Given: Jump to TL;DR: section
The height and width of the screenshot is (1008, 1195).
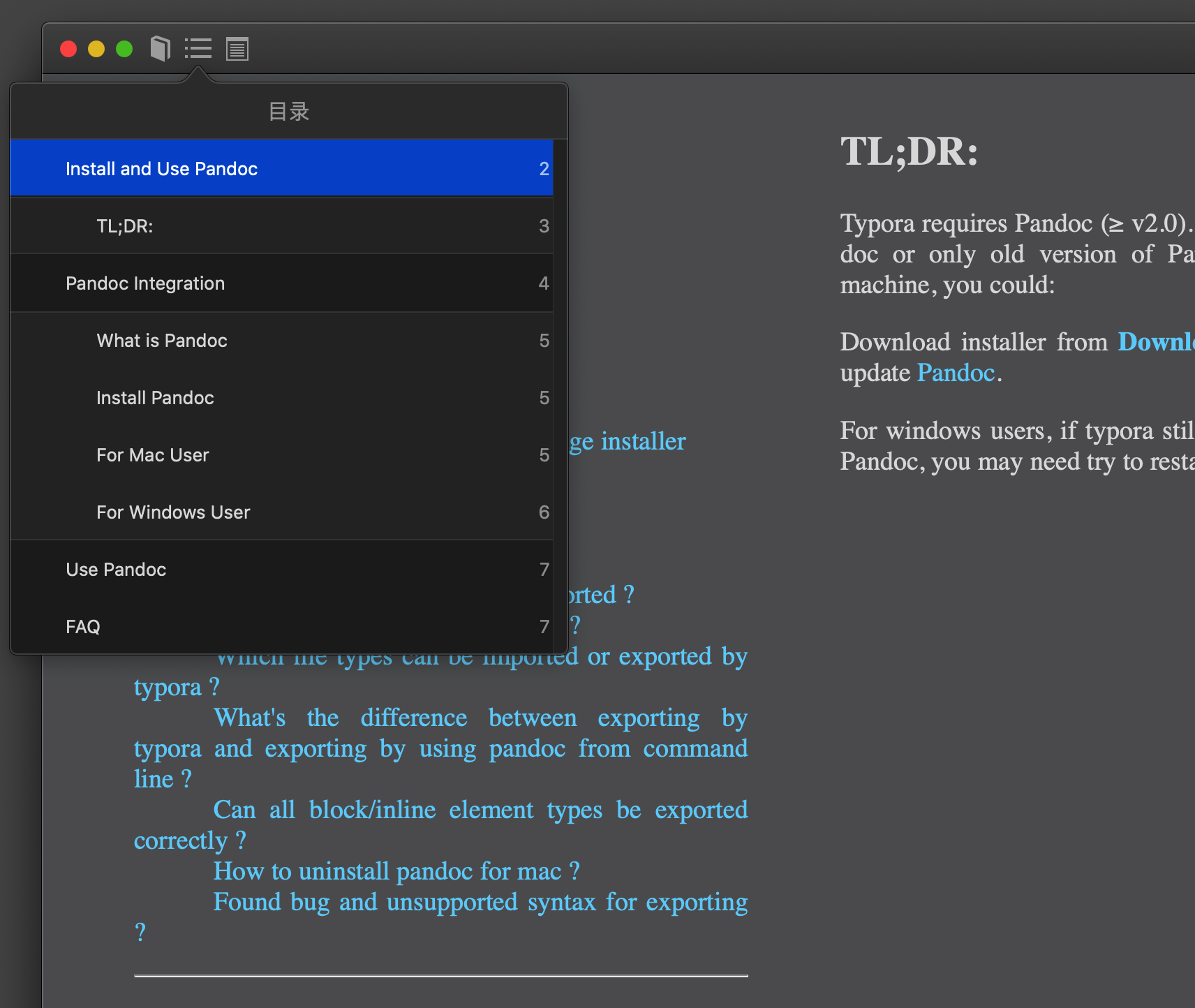Looking at the screenshot, I should (282, 225).
